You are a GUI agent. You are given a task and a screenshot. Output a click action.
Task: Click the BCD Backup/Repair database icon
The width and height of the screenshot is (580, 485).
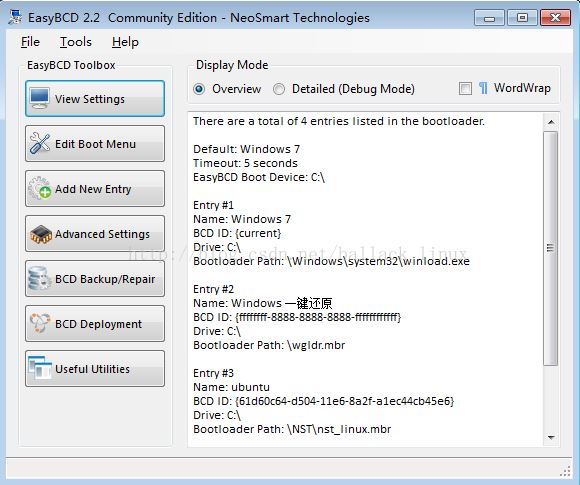tap(40, 278)
